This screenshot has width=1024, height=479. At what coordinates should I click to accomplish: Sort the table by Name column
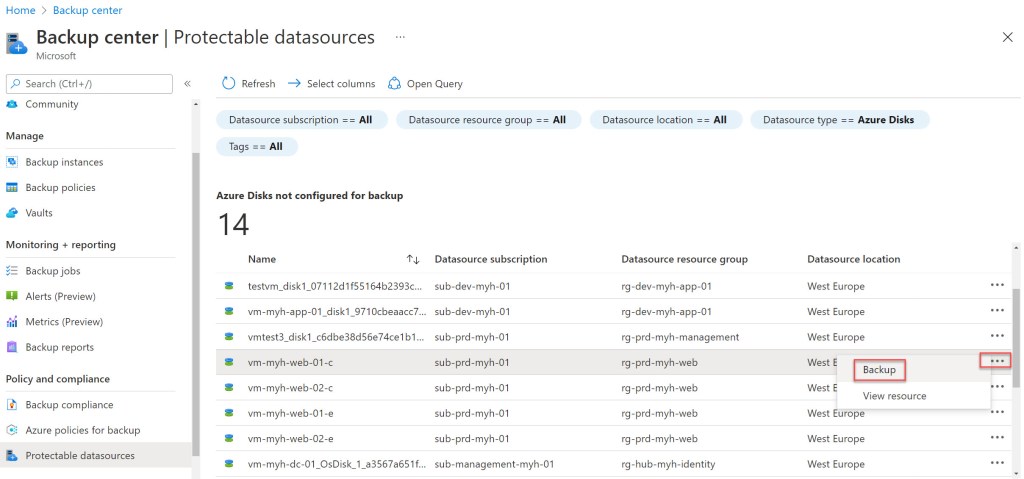point(264,259)
